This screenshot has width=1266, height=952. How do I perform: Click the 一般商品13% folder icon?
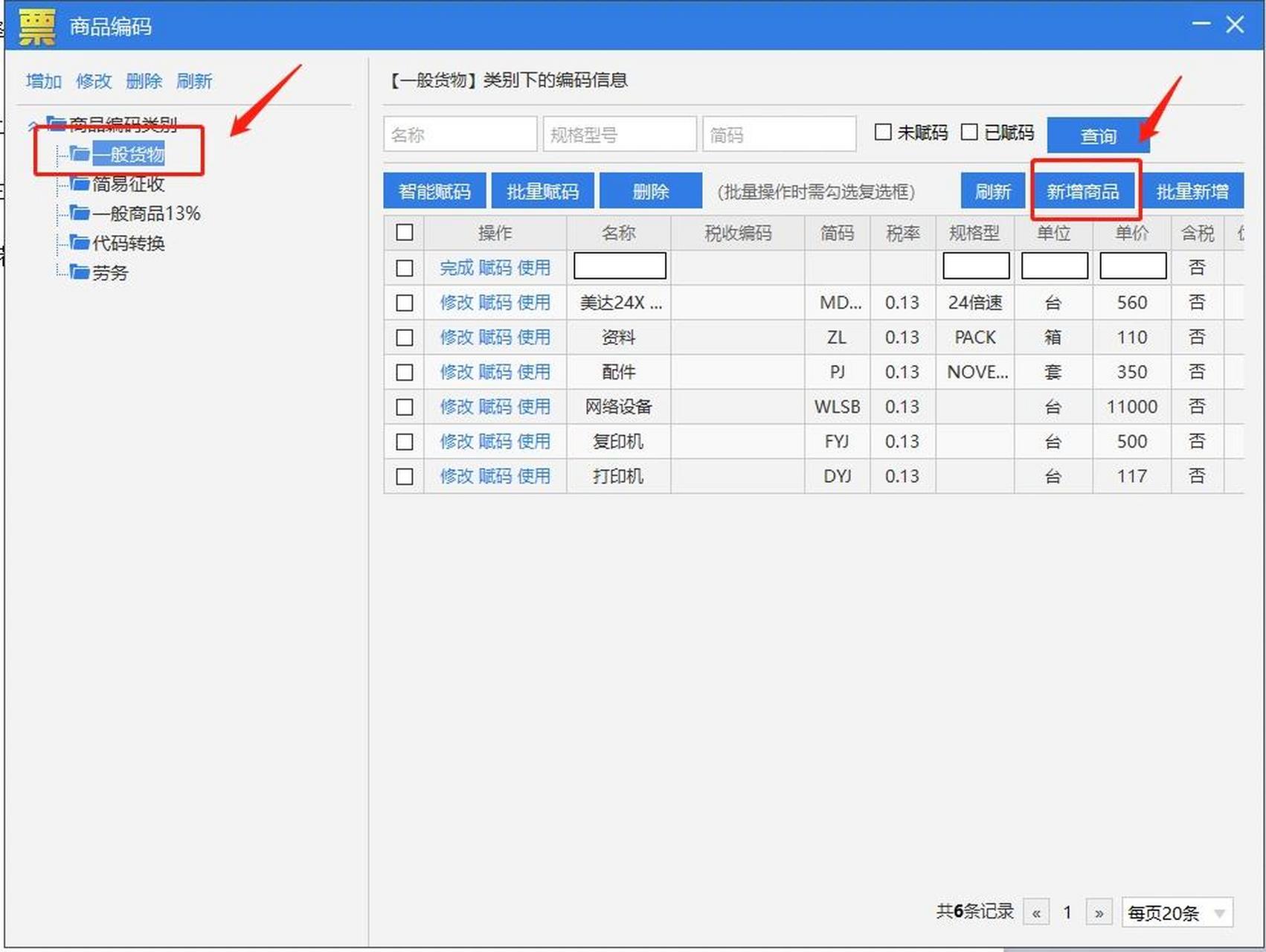point(80,213)
